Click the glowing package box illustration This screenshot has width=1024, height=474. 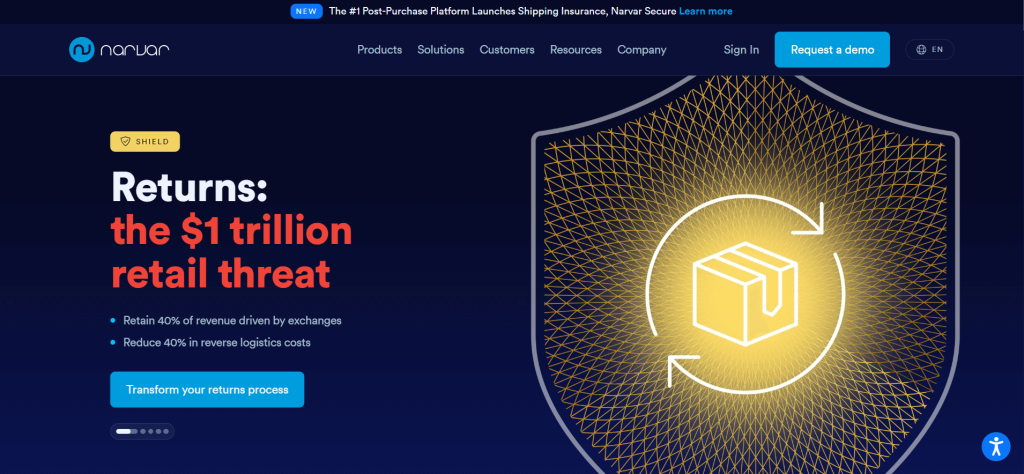pos(744,292)
